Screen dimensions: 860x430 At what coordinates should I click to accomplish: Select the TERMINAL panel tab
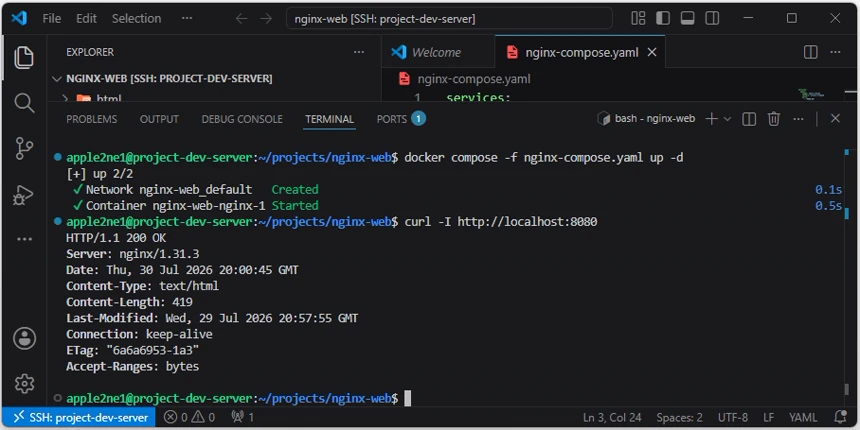click(330, 119)
